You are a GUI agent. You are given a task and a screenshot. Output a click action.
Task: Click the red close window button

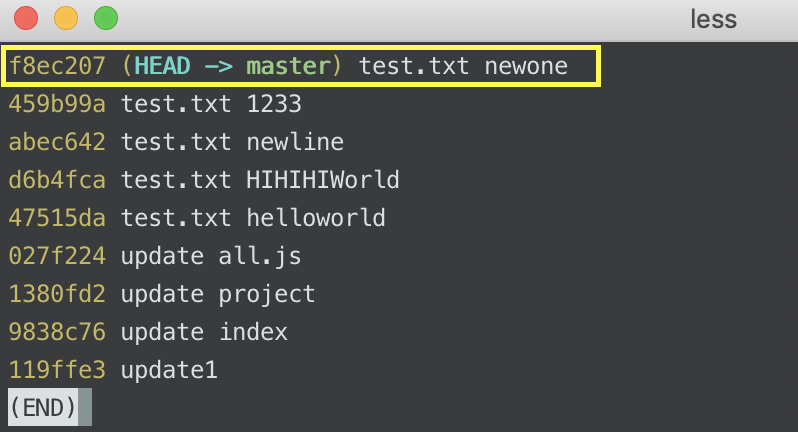pos(26,18)
